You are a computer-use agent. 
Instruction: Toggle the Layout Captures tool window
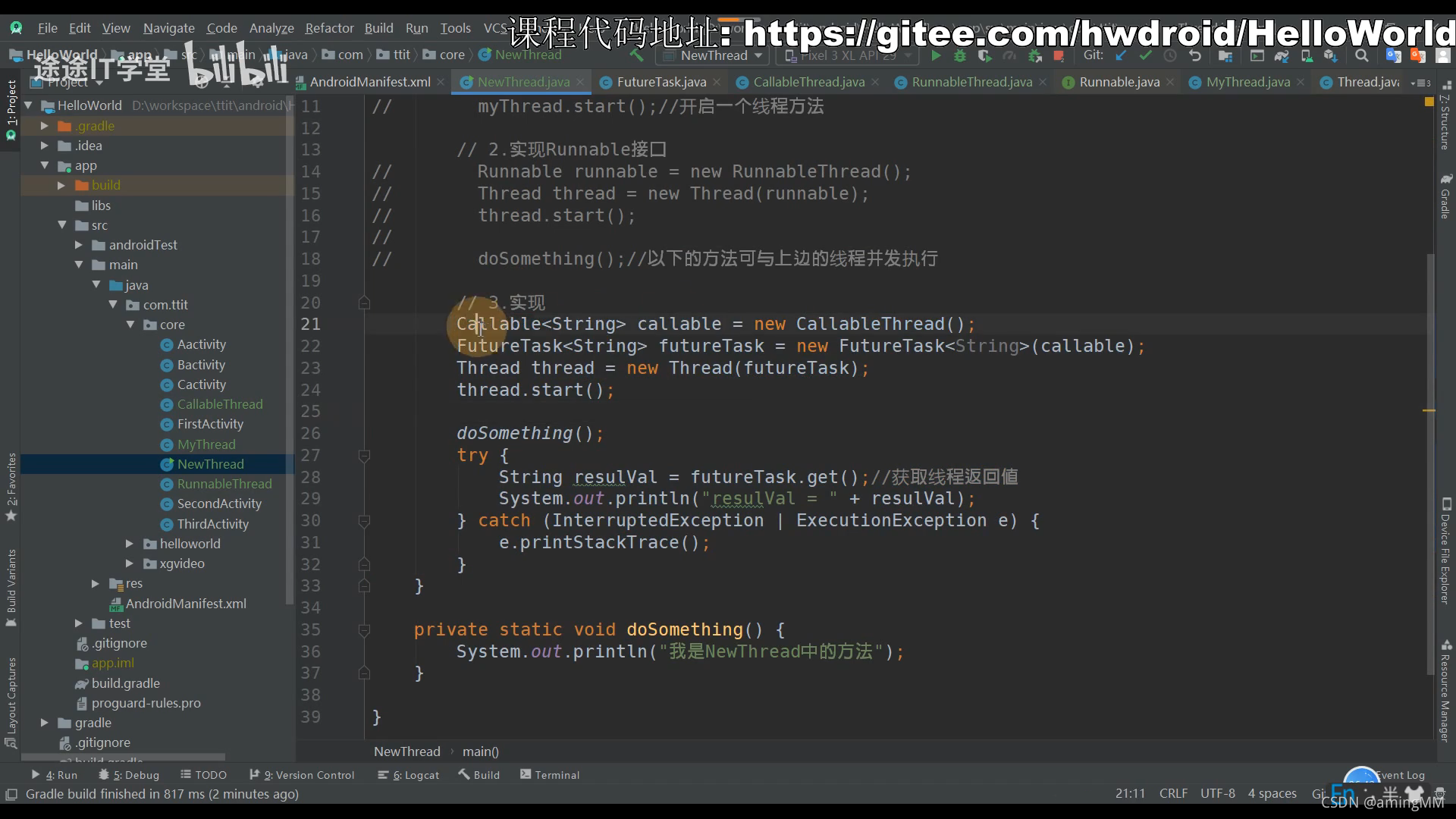click(11, 703)
